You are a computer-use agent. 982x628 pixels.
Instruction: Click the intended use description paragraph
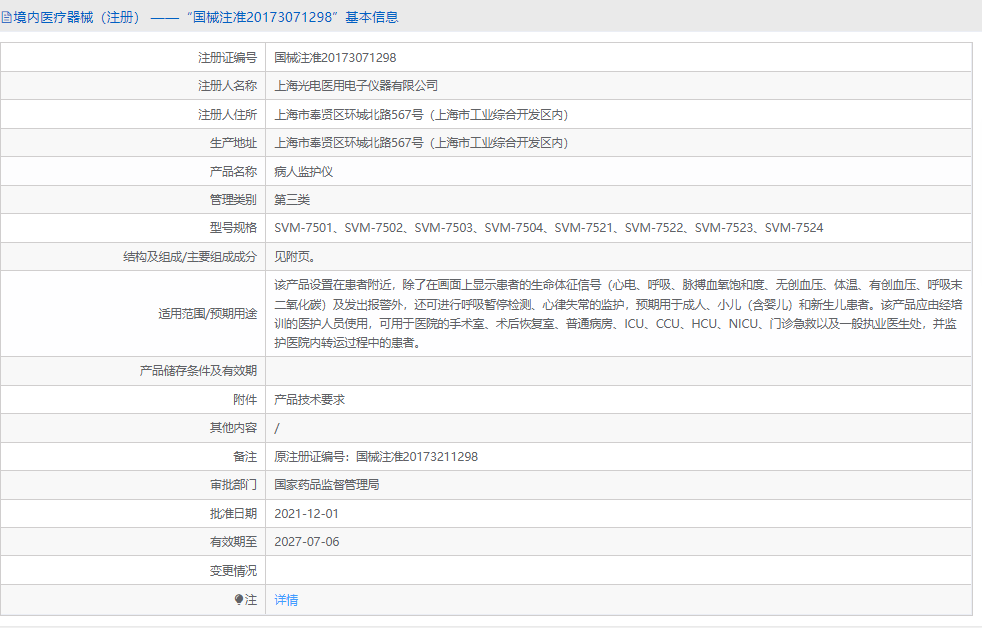point(618,314)
